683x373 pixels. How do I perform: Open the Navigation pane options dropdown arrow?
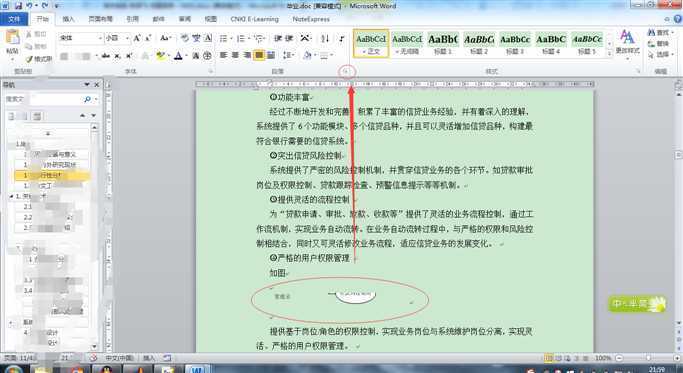pos(87,85)
